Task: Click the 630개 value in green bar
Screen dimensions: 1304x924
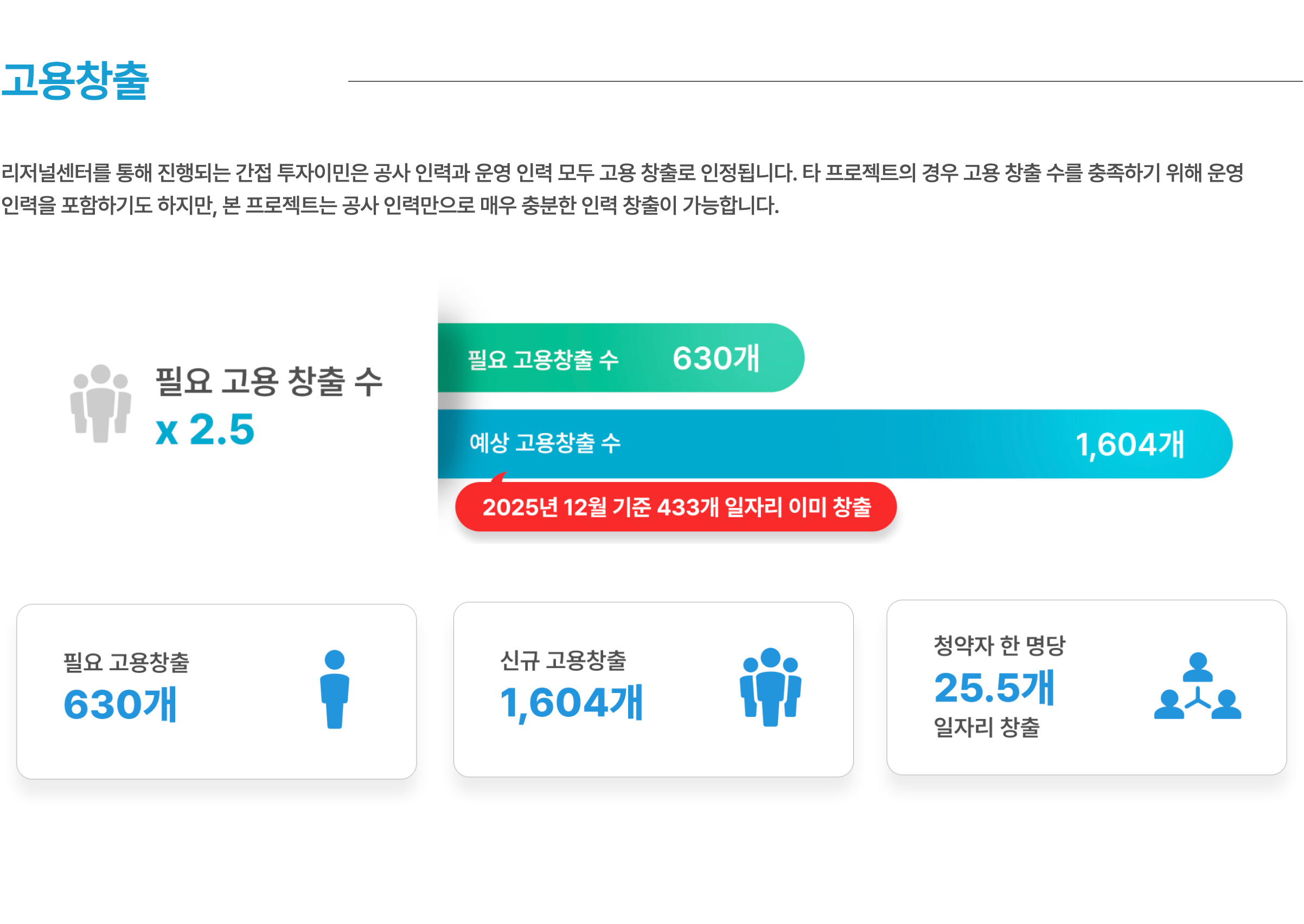Action: click(715, 358)
